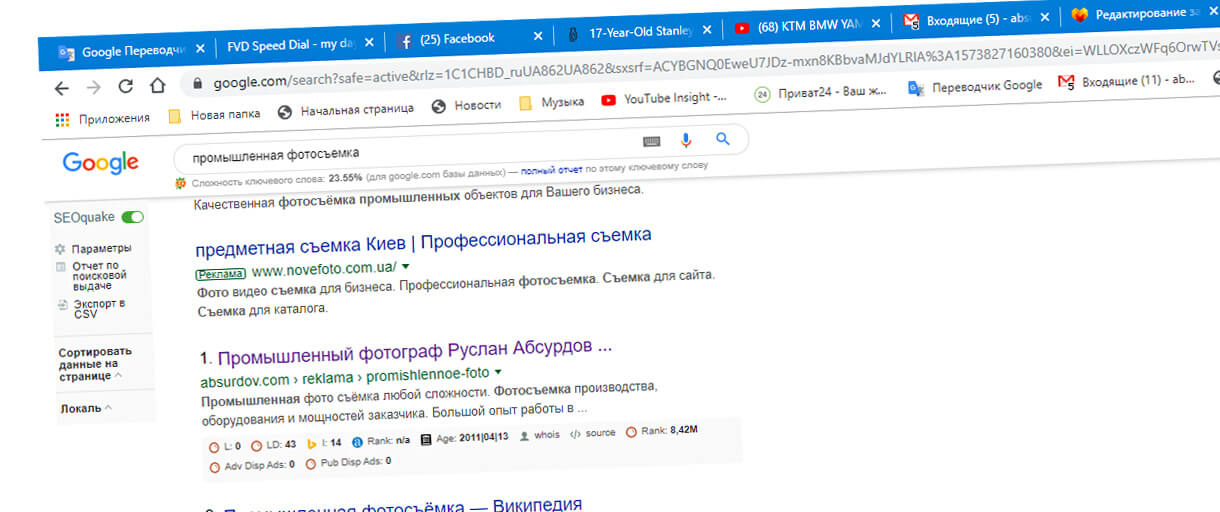Click the Rank: 8,42M icon
Viewport: 1220px width, 512px height.
(x=631, y=432)
